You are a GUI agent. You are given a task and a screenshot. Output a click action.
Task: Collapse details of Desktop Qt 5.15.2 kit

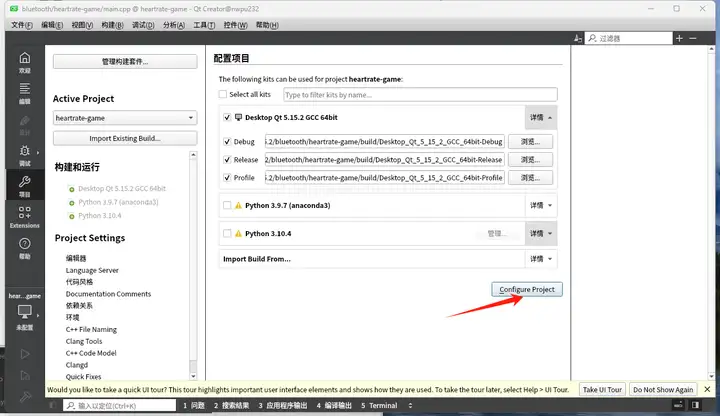[x=541, y=118]
